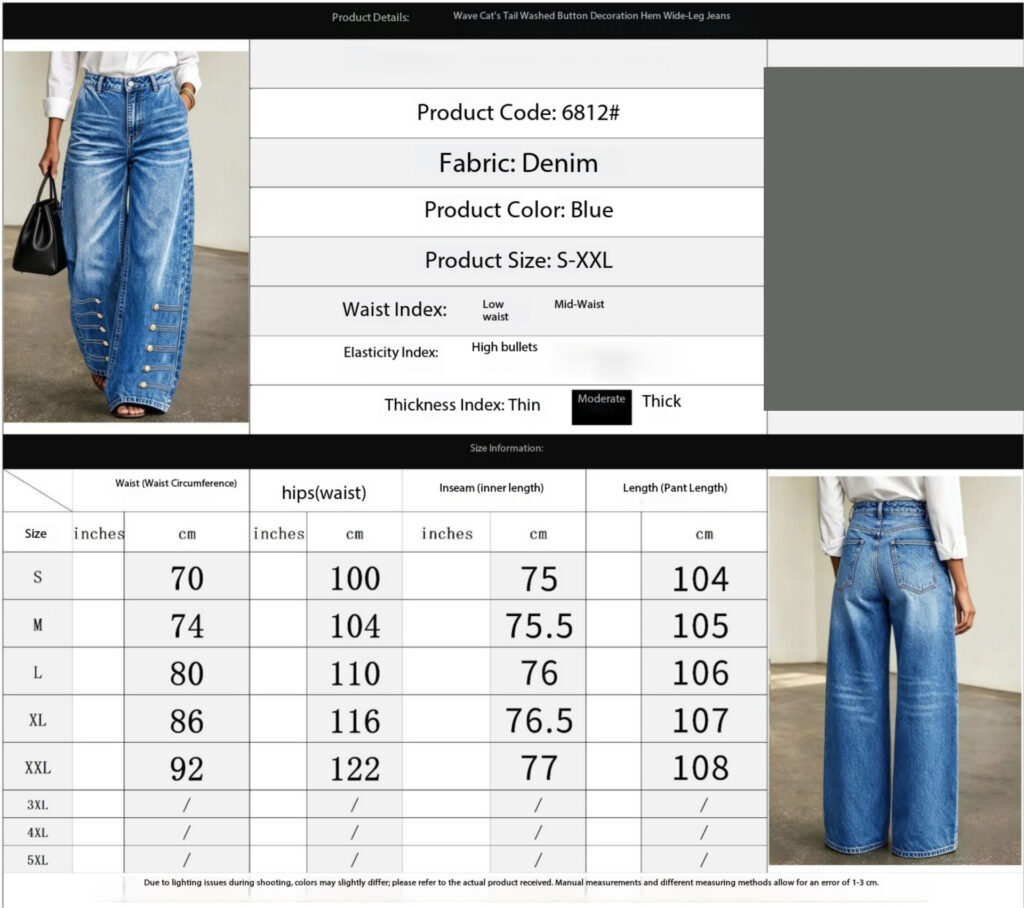Click the 'Mid-Waist' option text
Screen dimensions: 1024x908
coord(579,304)
